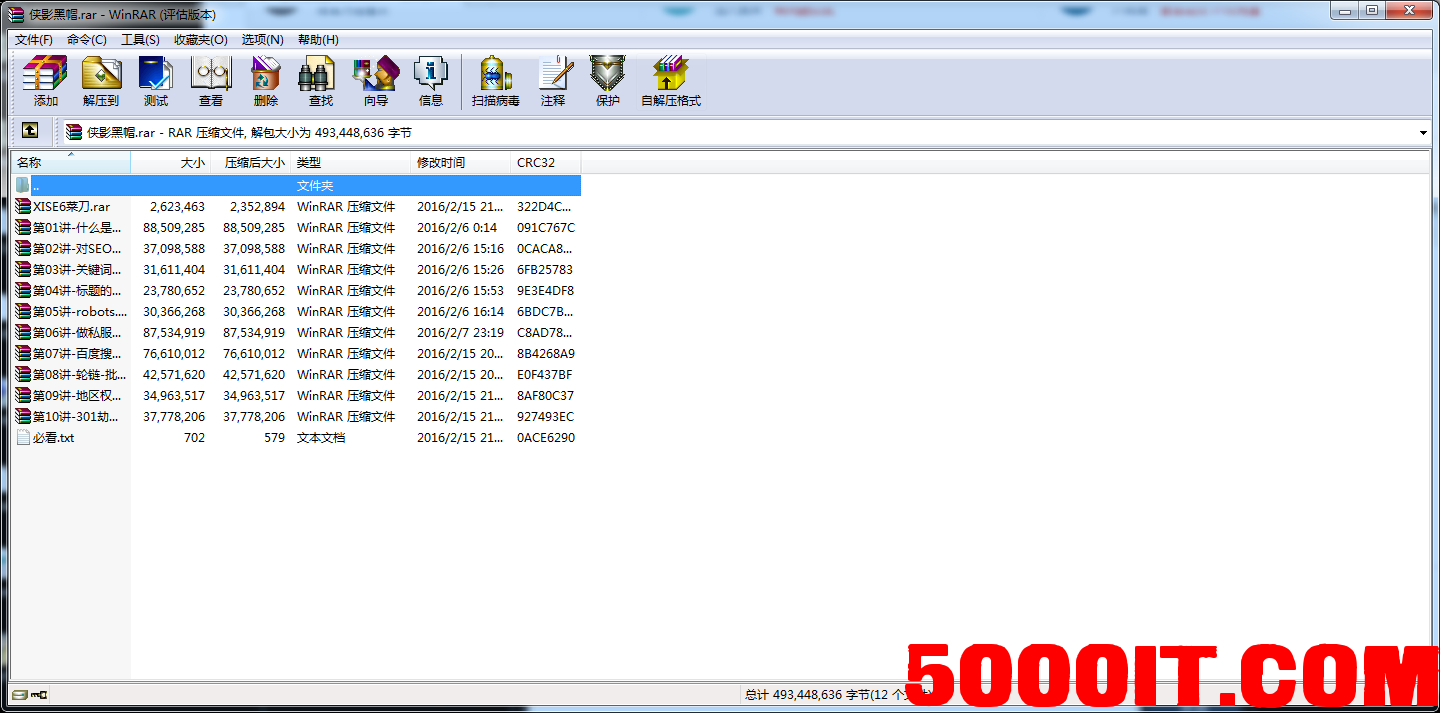The height and width of the screenshot is (713, 1440).
Task: Select the XISE6菜刀.rar archive icon
Action: (x=24, y=207)
